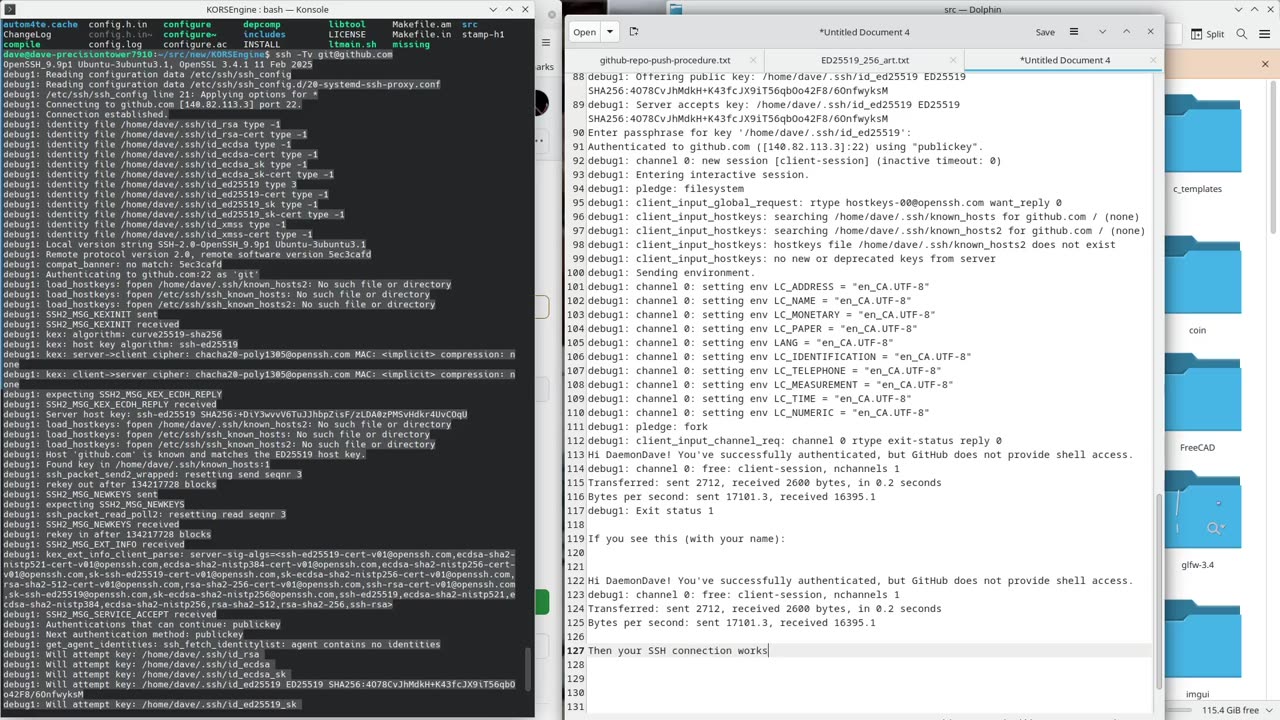Switch to github-repo-push-procedure.txt tab
This screenshot has height=720, width=1280.
pos(665,60)
